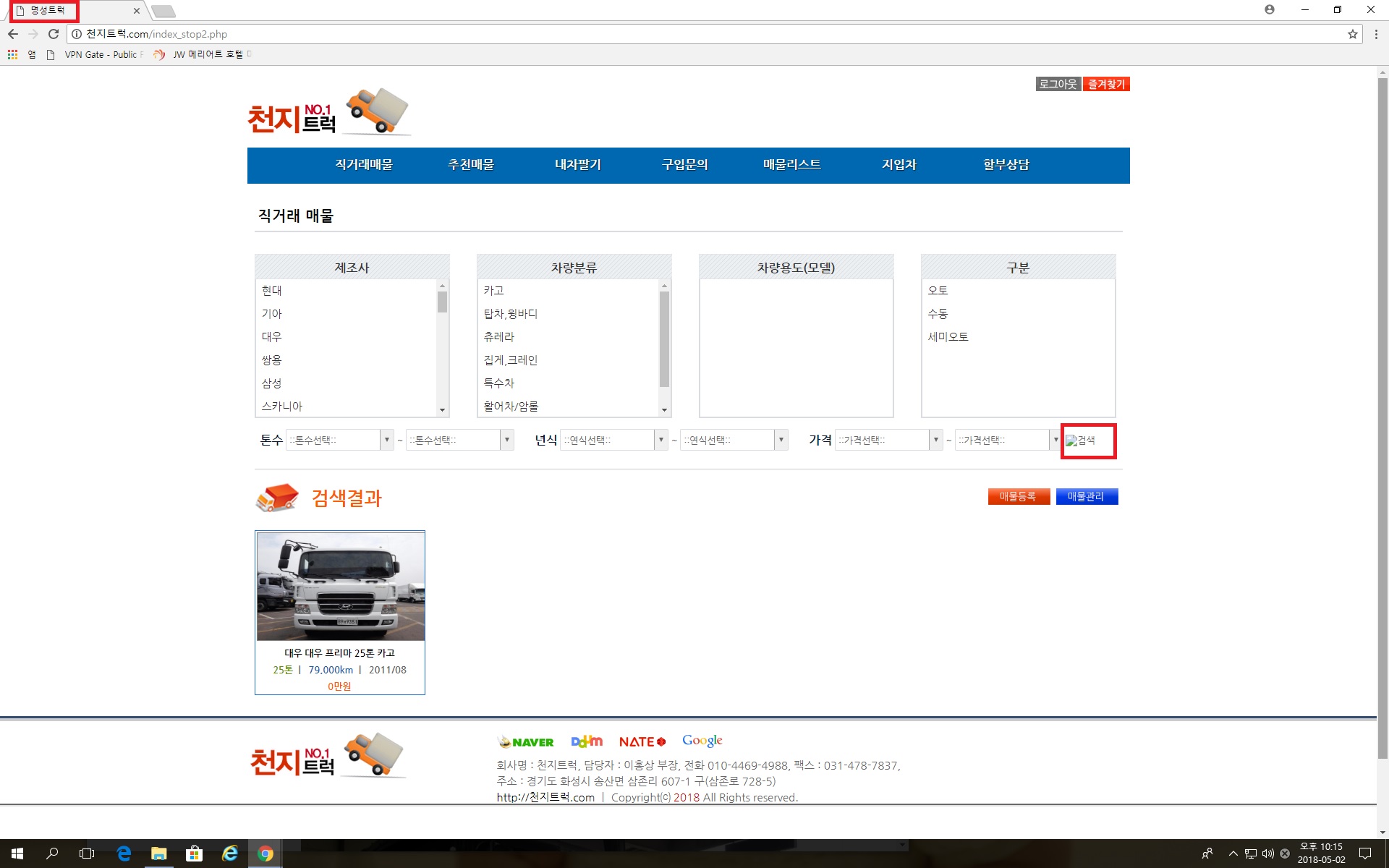1389x868 pixels.
Task: Open Windows taskbar search icon
Action: tap(52, 854)
